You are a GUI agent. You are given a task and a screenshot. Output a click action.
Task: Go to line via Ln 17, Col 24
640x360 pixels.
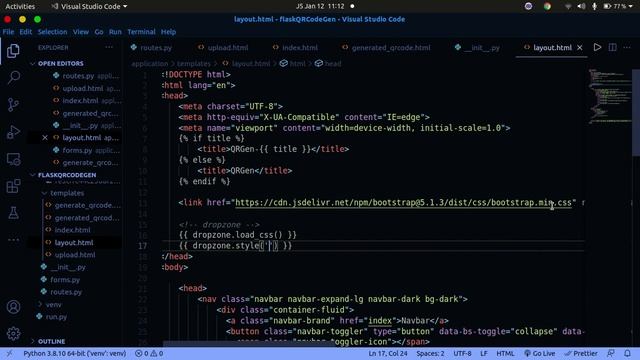pos(388,353)
